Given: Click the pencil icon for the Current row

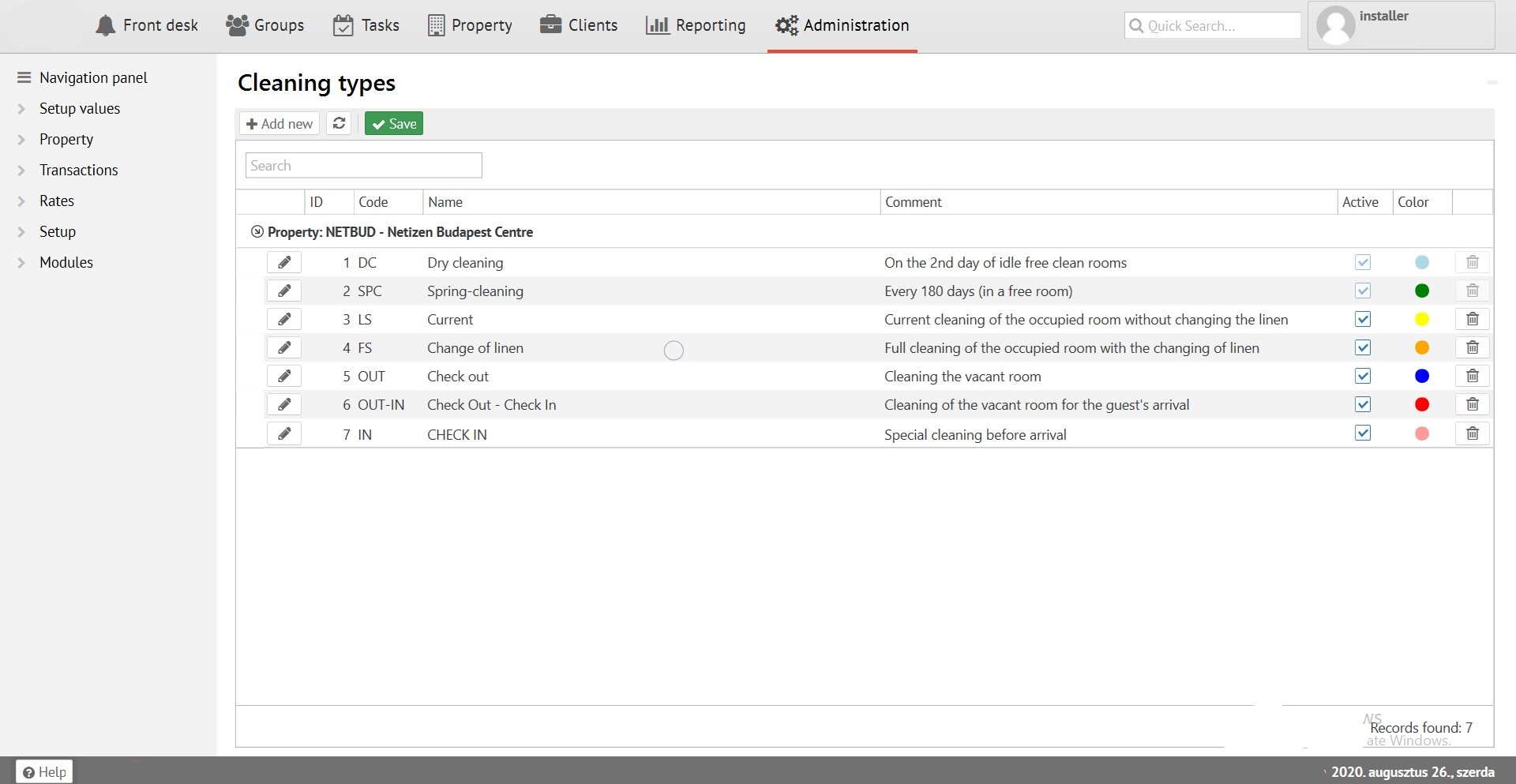Looking at the screenshot, I should pos(284,319).
